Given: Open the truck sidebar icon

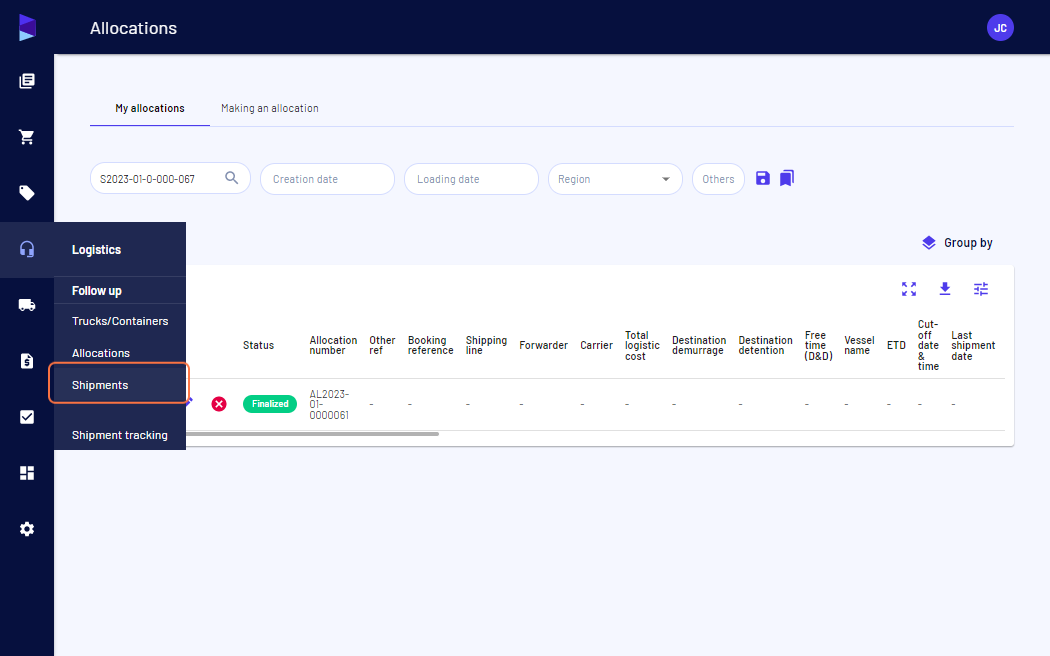Looking at the screenshot, I should tap(27, 305).
